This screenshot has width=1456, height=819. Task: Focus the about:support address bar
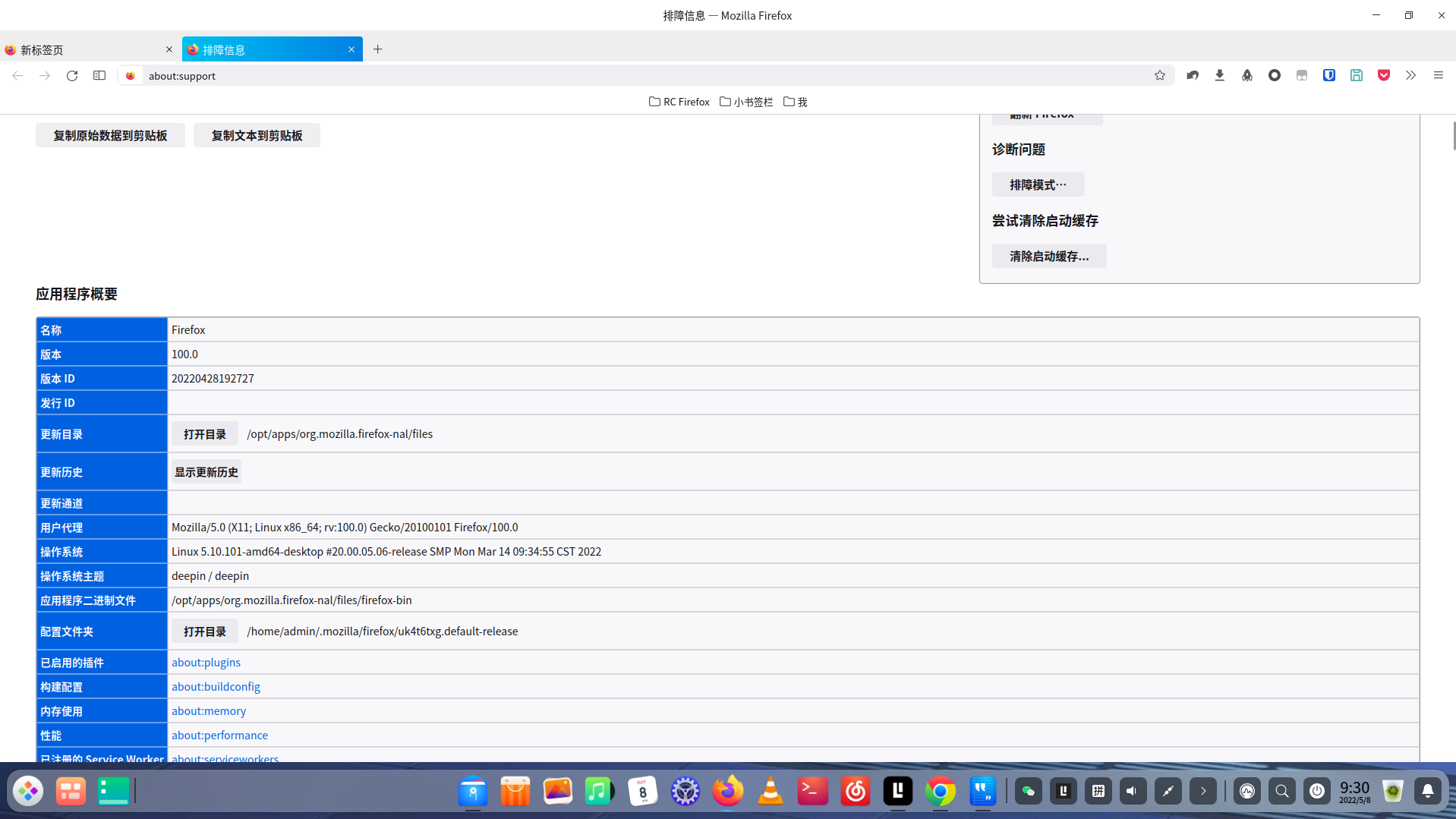(x=645, y=75)
